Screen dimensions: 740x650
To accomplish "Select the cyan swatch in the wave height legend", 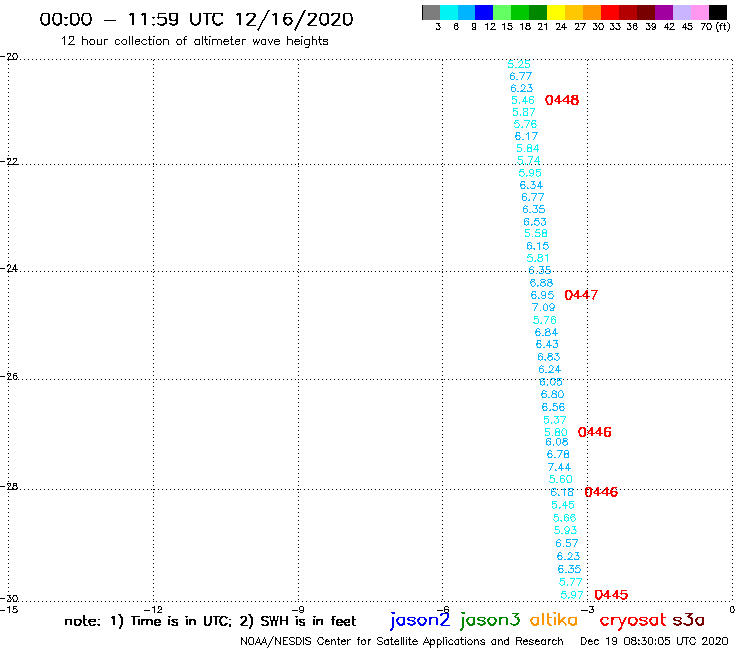I will (449, 12).
